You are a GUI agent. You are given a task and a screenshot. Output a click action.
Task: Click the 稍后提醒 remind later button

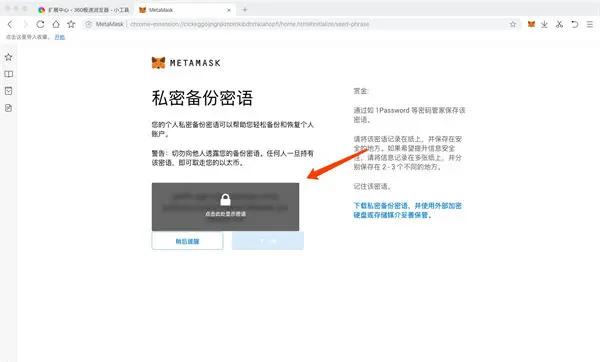pyautogui.click(x=188, y=241)
